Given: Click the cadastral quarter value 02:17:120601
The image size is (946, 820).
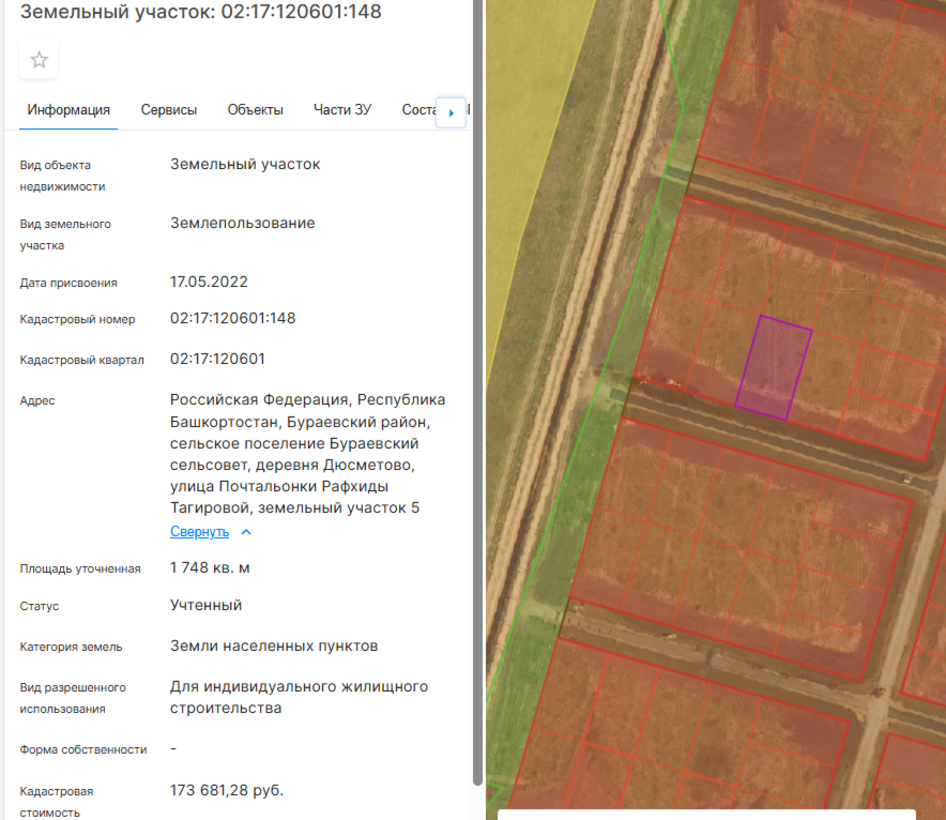Looking at the screenshot, I should point(217,359).
